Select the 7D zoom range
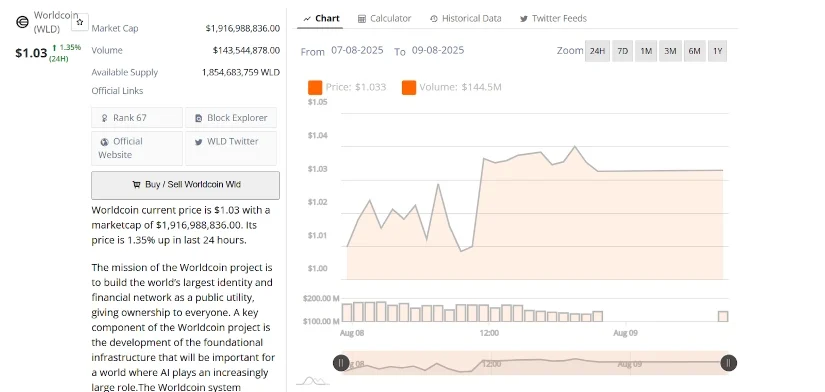 click(x=622, y=51)
